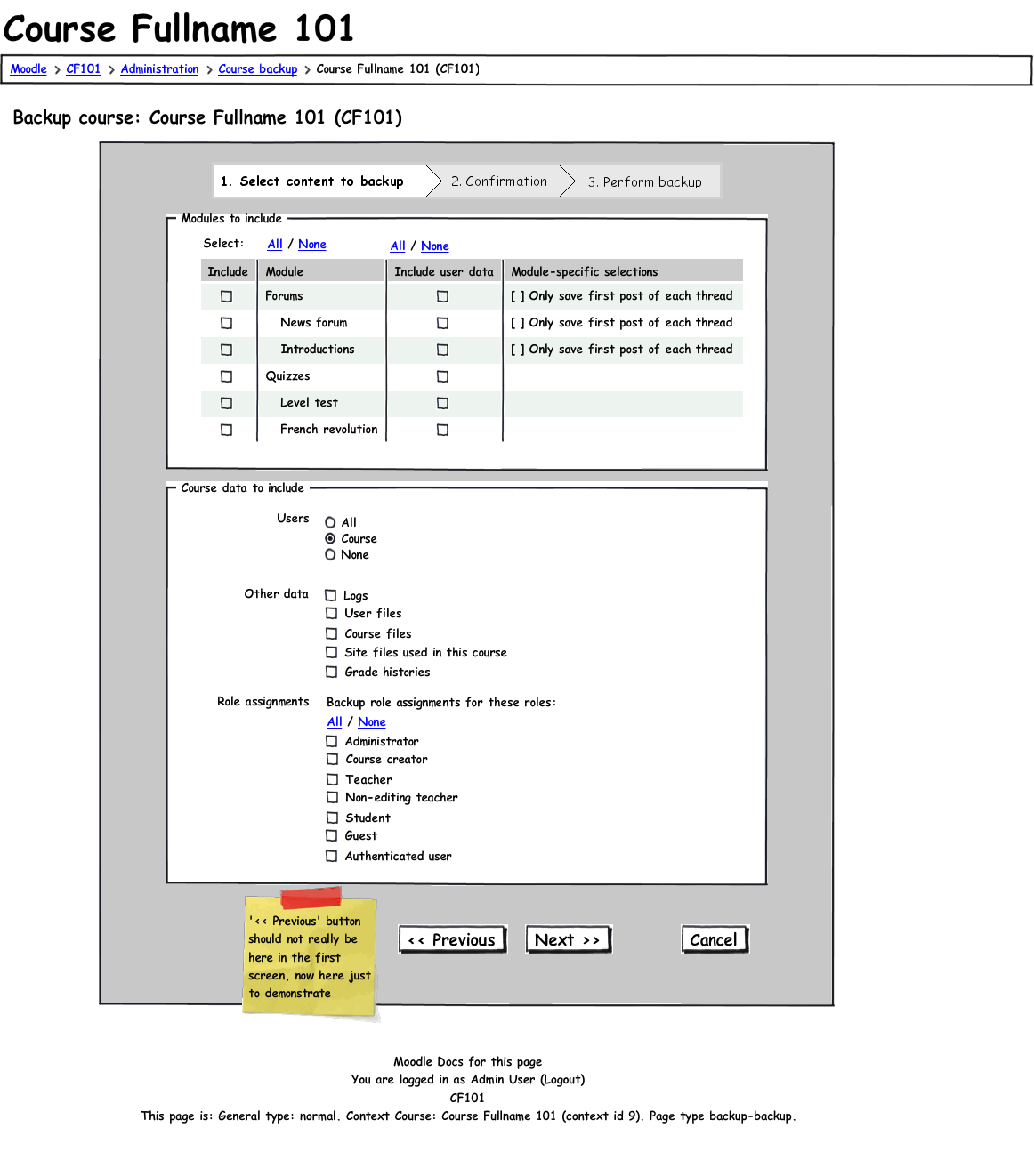Image resolution: width=1034 pixels, height=1176 pixels.
Task: Tick Include user data for Quizzes
Action: 442,376
